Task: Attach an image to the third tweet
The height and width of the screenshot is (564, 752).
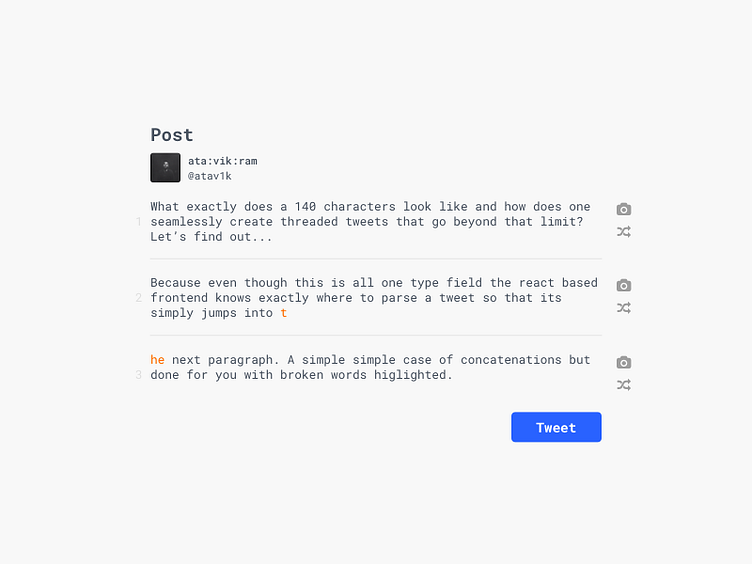Action: coord(624,363)
